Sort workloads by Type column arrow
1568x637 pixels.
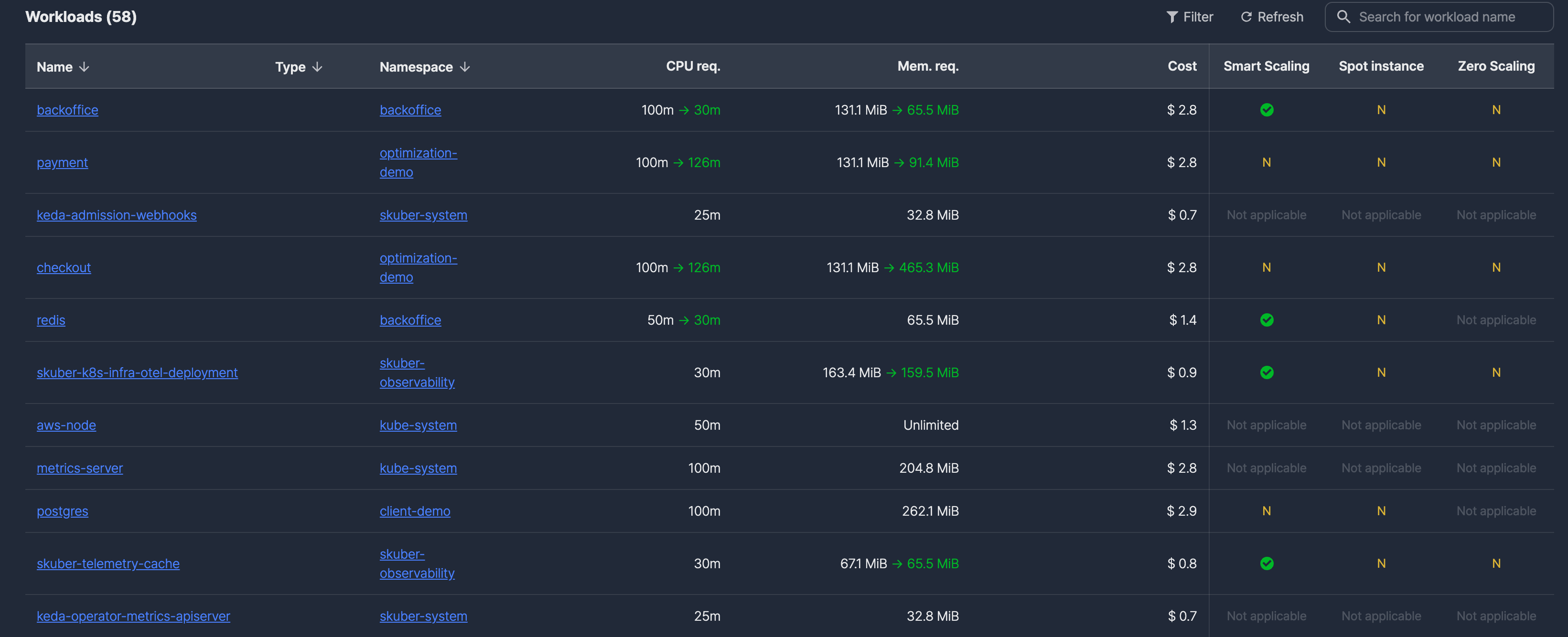click(317, 67)
